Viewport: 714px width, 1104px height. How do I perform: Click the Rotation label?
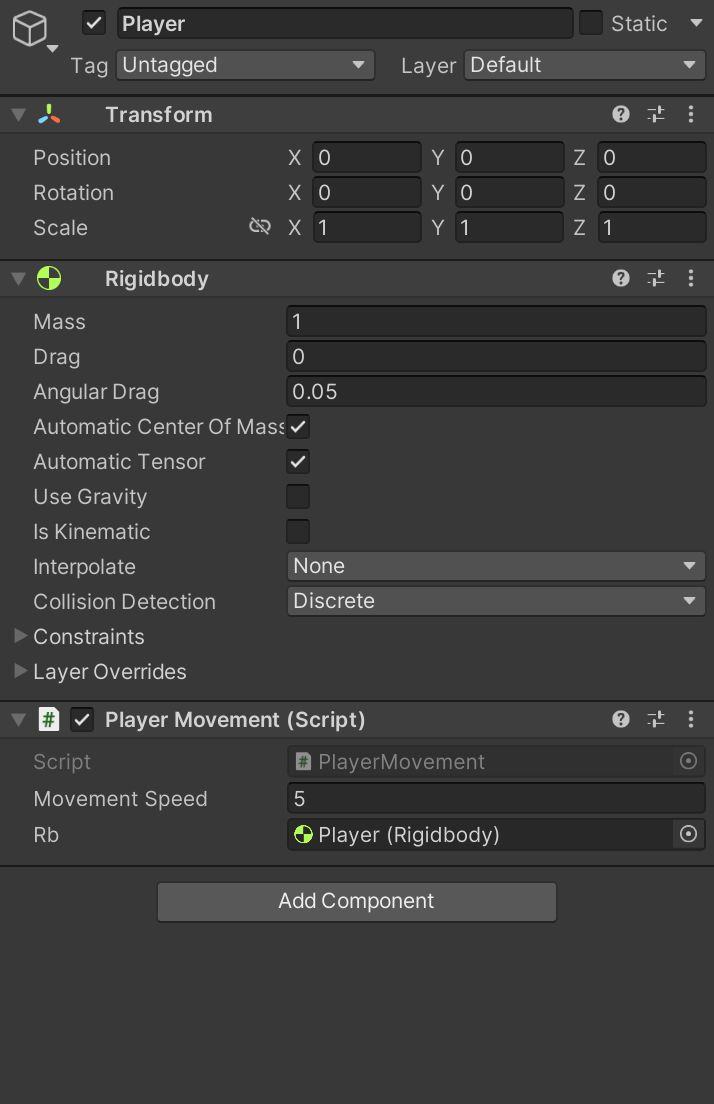[73, 192]
